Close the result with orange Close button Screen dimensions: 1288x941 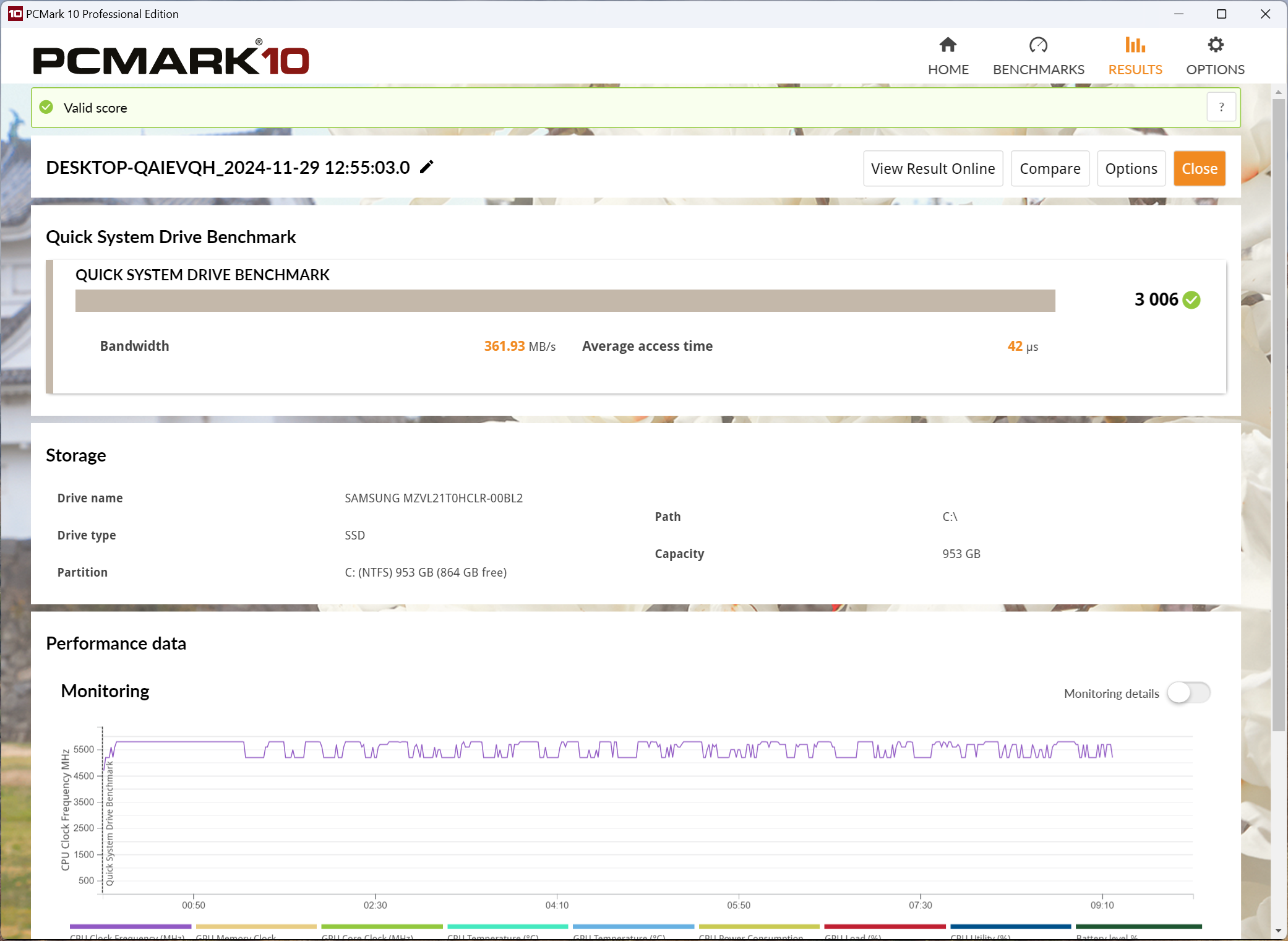(1199, 168)
